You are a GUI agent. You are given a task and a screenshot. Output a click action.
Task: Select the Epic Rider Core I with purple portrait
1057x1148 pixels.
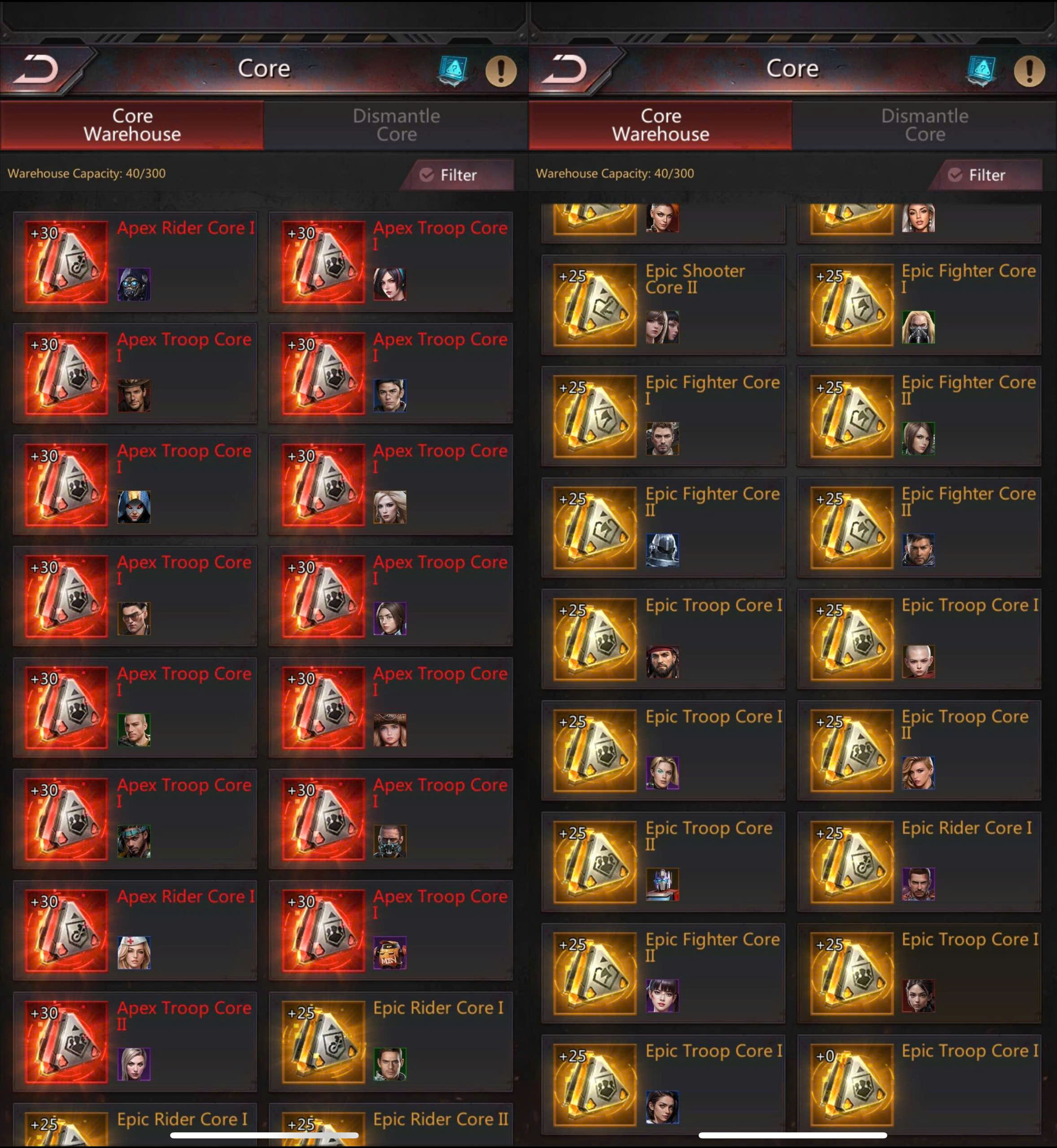click(919, 861)
